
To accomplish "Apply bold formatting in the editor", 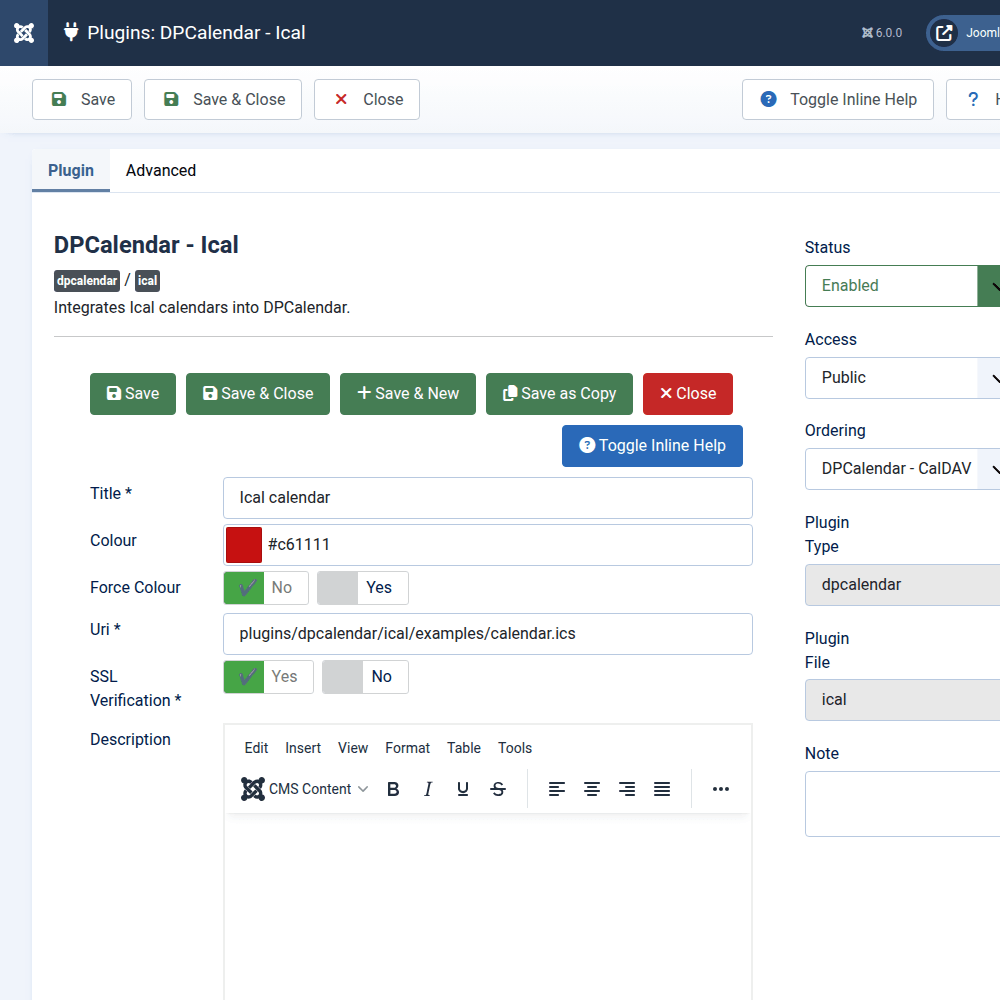I will tap(393, 789).
